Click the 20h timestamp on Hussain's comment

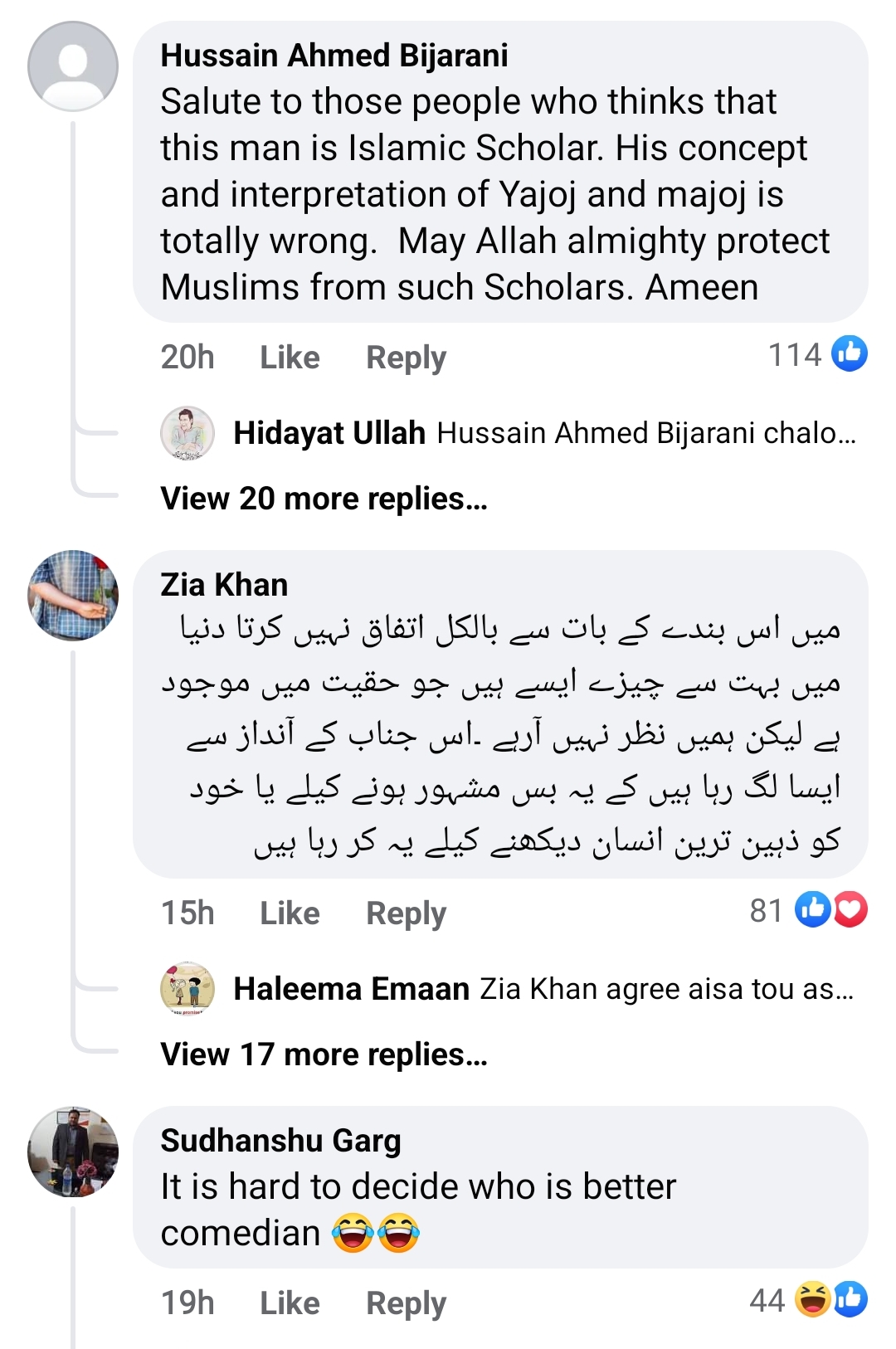coord(187,356)
